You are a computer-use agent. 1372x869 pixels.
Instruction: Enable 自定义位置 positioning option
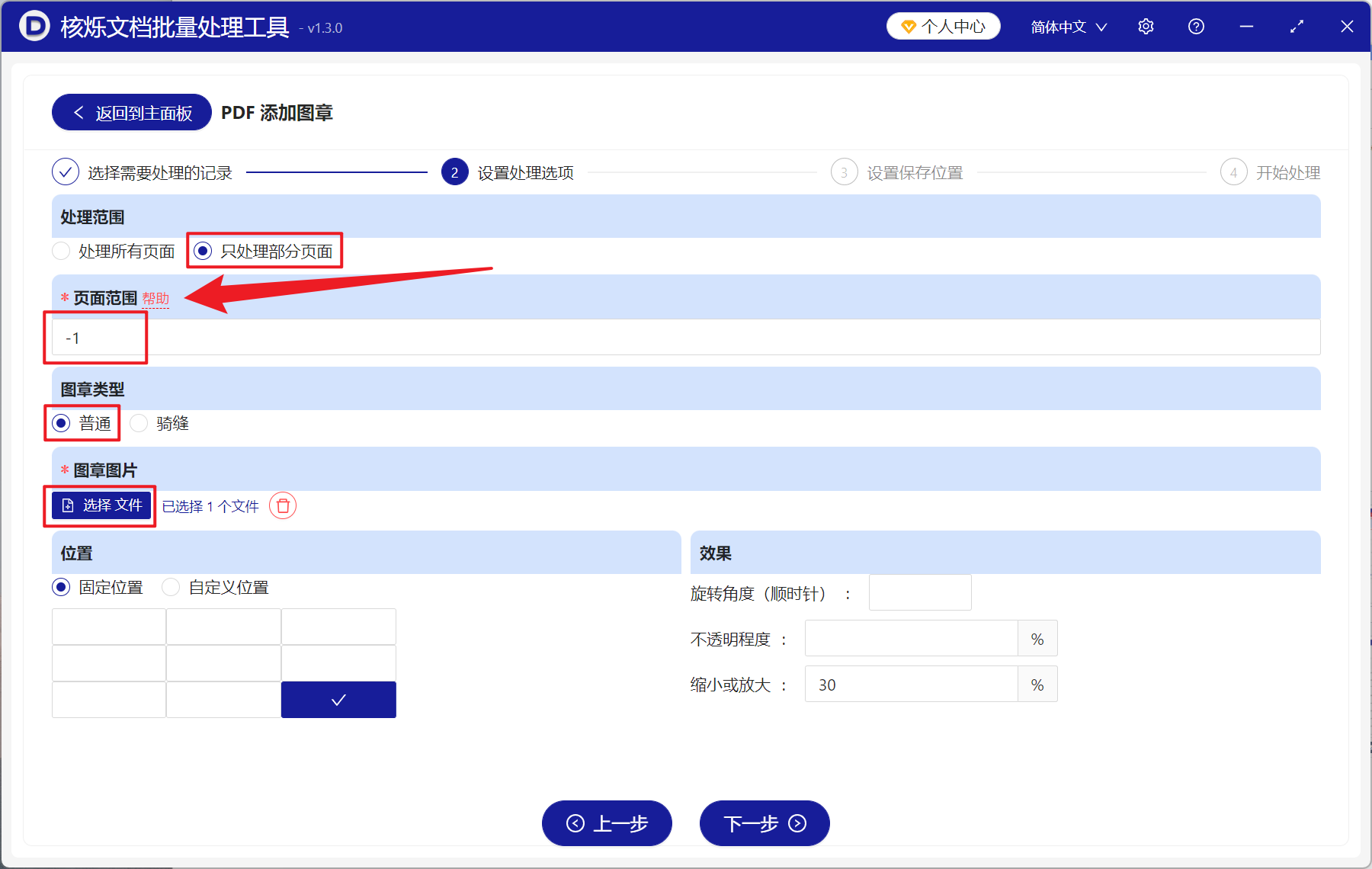tap(171, 587)
